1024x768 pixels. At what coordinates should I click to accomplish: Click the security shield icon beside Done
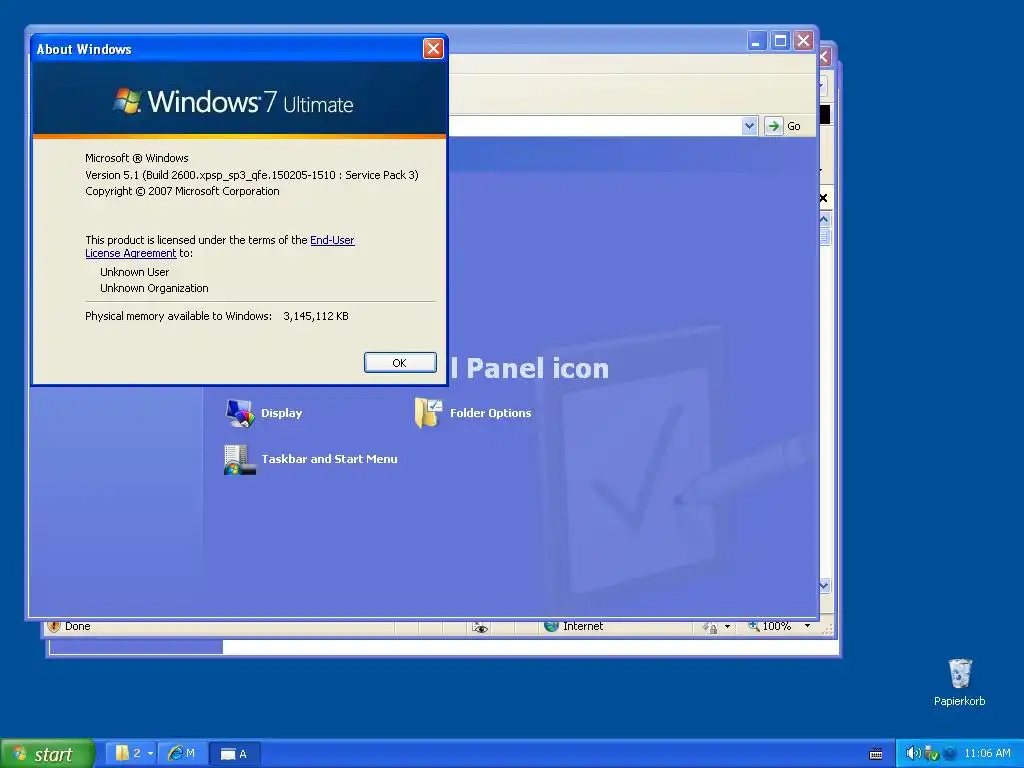click(x=54, y=626)
